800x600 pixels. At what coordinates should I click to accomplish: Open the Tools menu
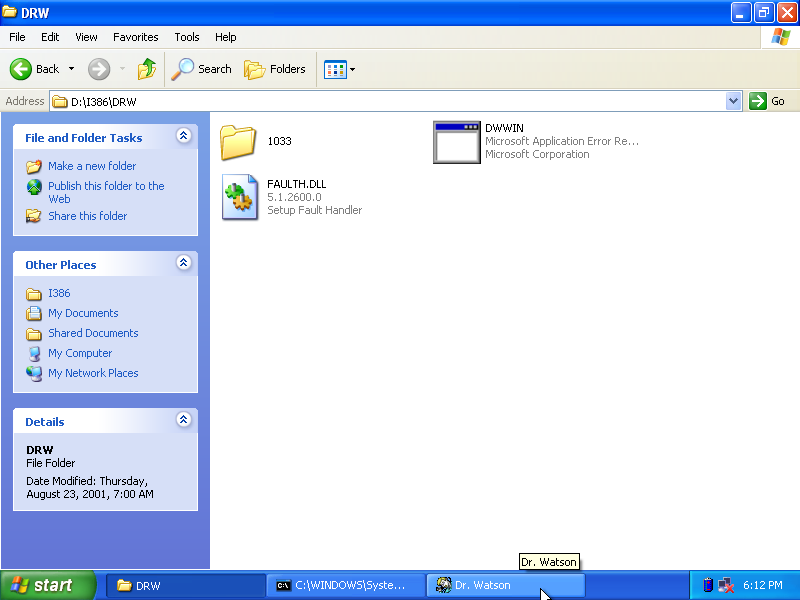click(187, 37)
